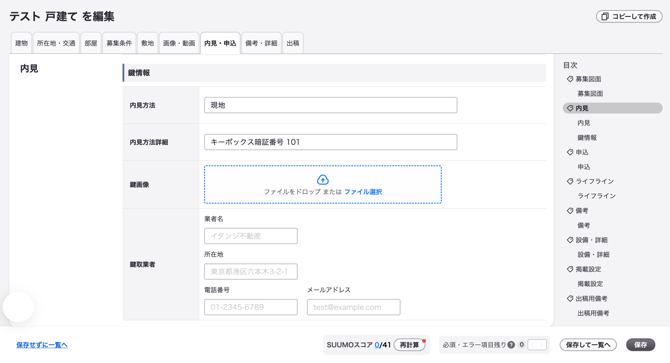Select 設備・詳細 sub-item in table of contents

tap(594, 255)
